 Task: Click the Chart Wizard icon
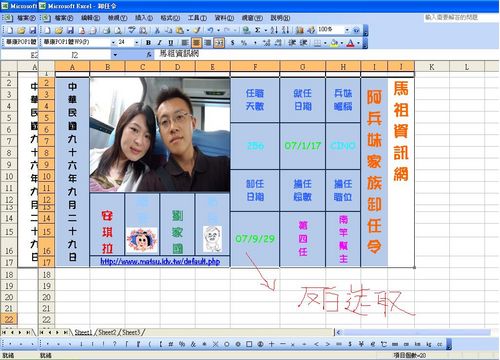point(300,30)
